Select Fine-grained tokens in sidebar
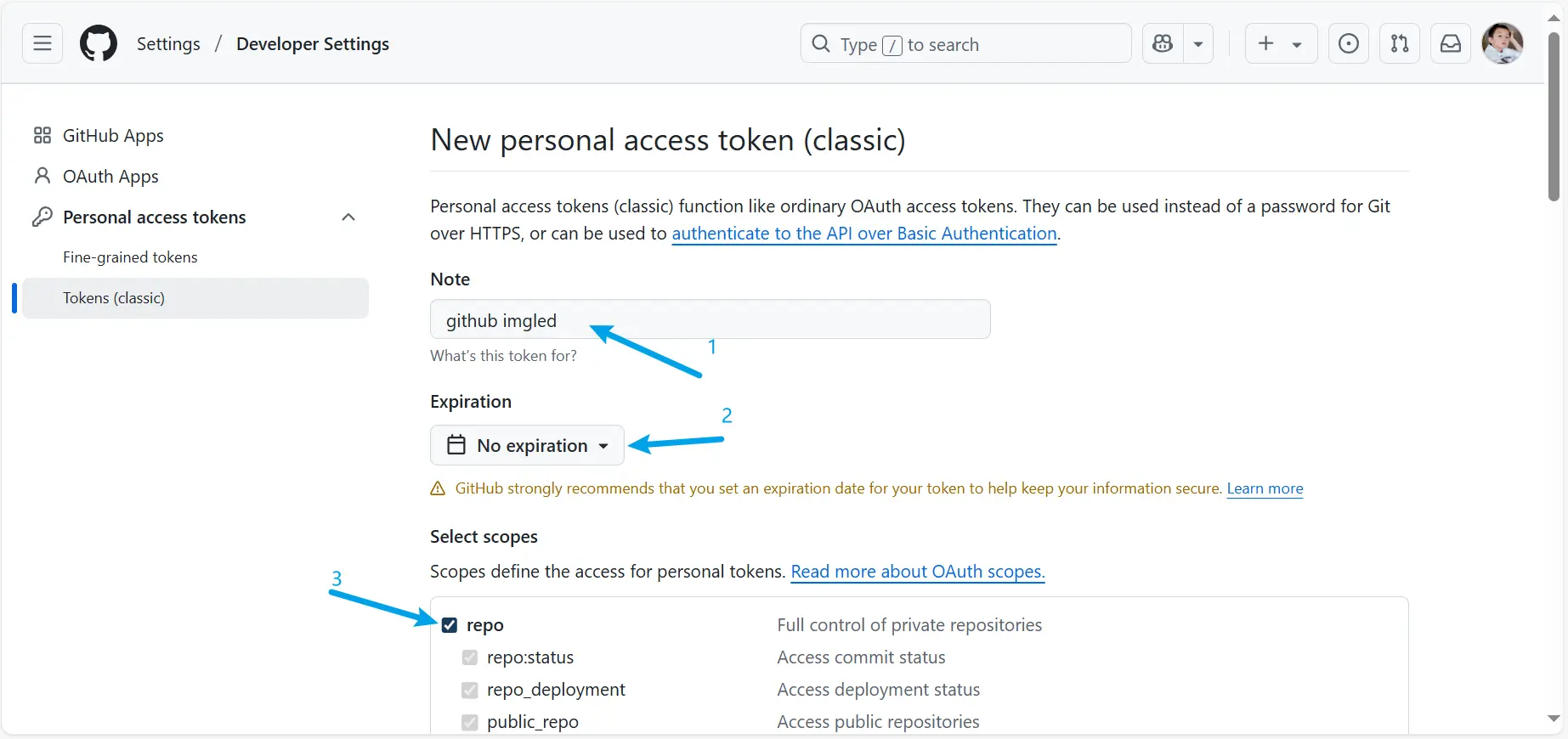The image size is (1568, 739). 130,257
